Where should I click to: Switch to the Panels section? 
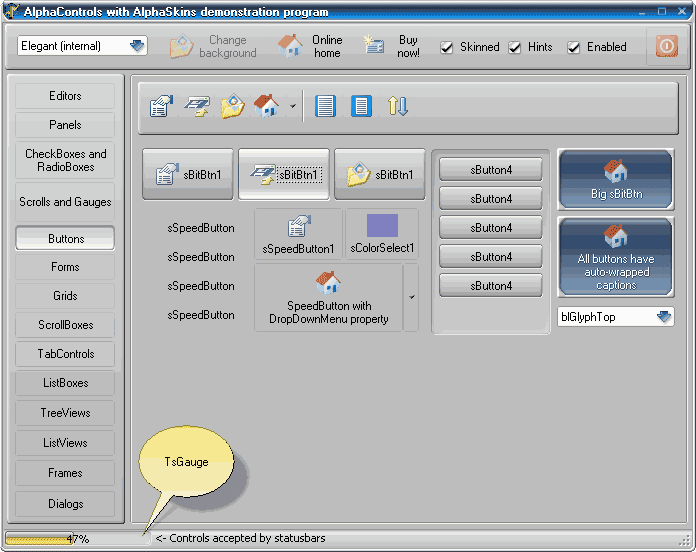(x=65, y=125)
